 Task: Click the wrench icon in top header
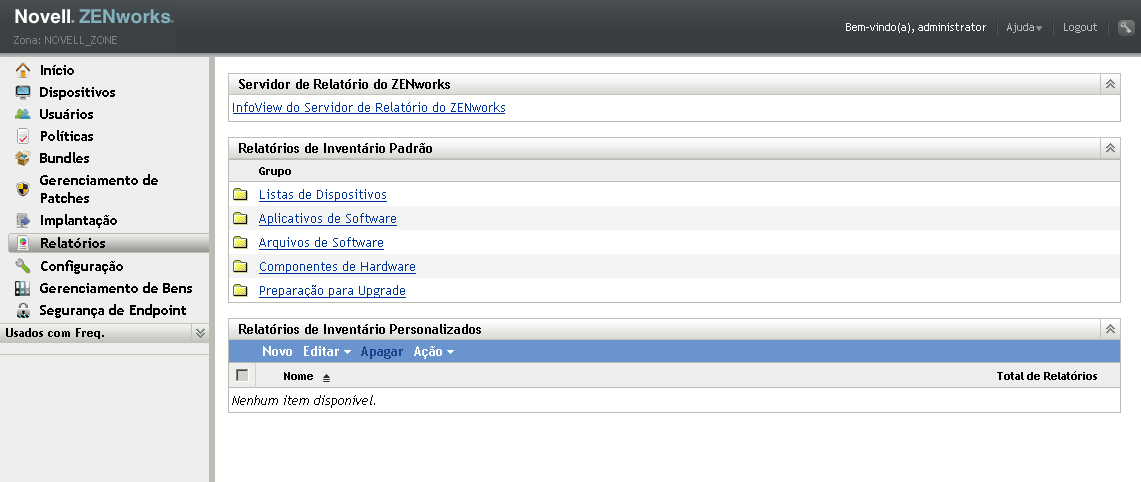pos(1125,28)
